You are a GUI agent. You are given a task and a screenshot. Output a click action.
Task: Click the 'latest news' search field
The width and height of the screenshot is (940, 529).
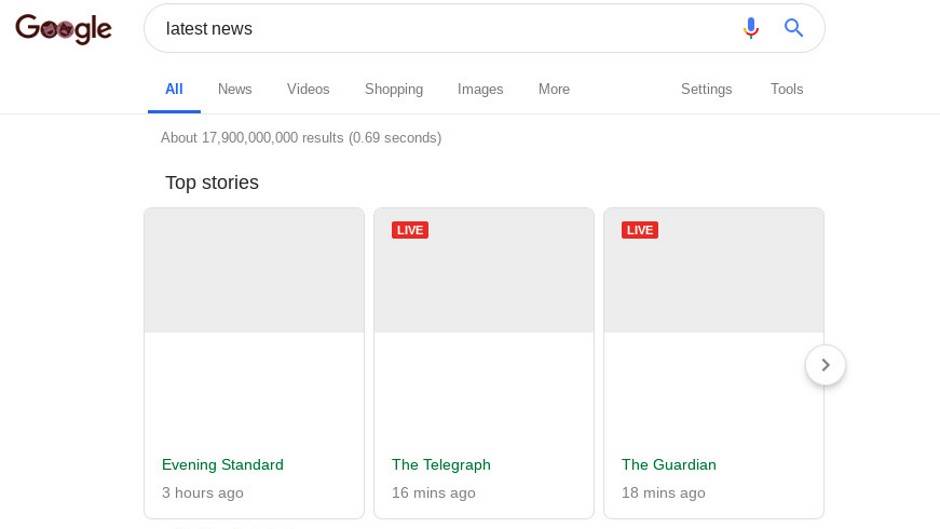440,29
